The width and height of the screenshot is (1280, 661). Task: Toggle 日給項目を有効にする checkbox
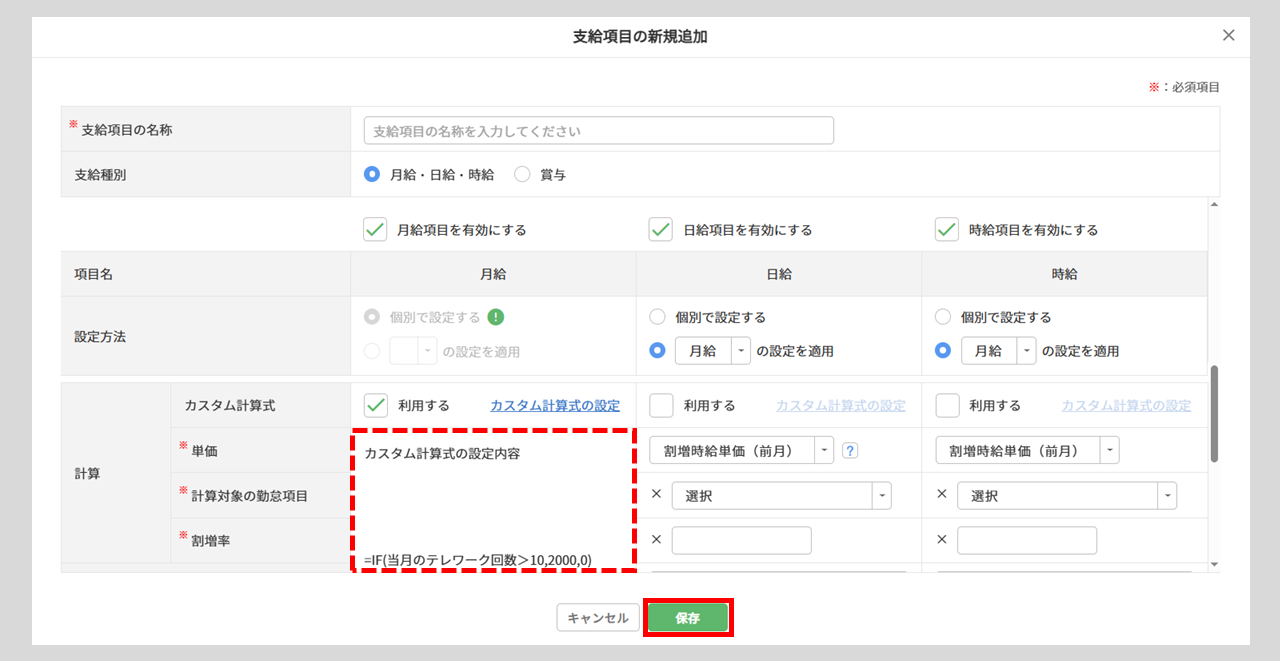pos(661,229)
